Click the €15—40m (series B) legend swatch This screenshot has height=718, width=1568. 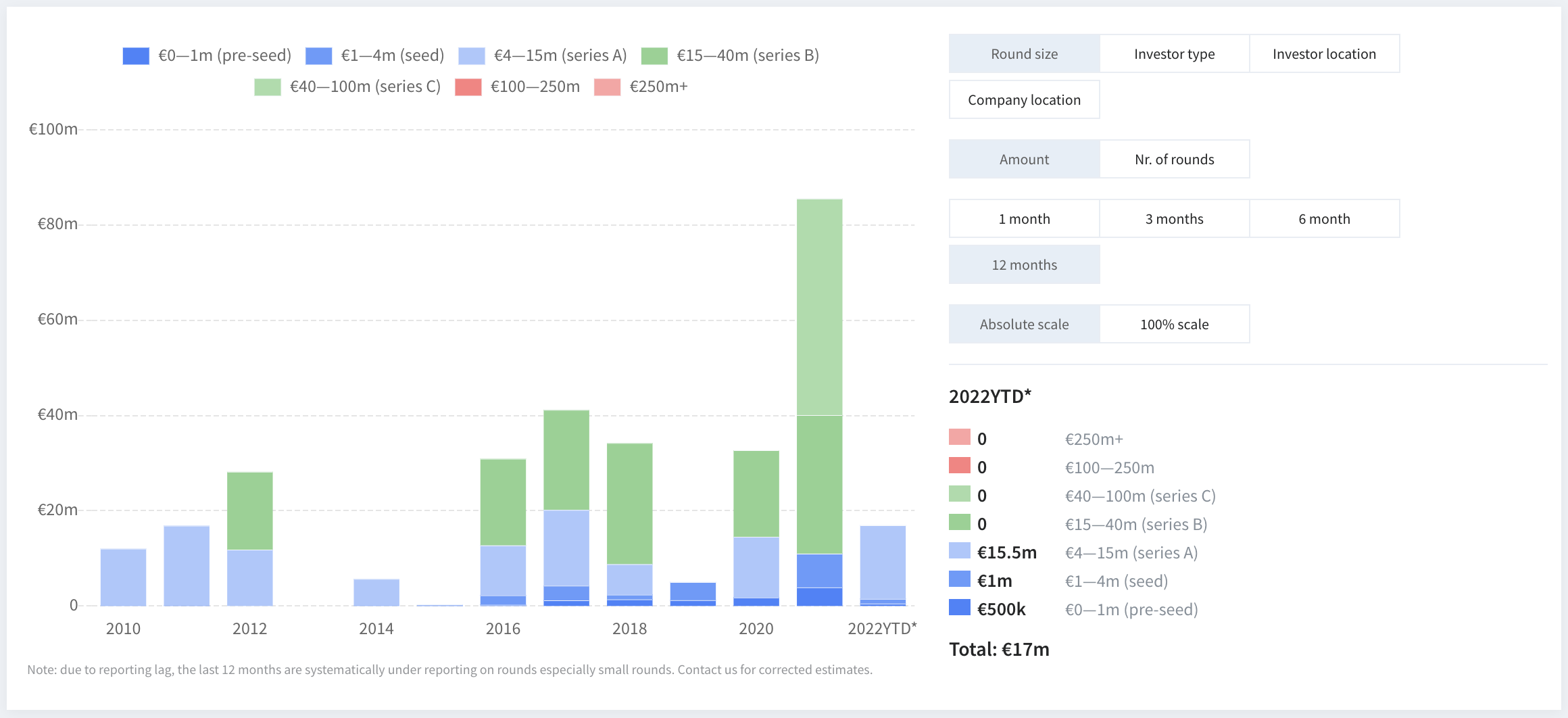coord(654,56)
